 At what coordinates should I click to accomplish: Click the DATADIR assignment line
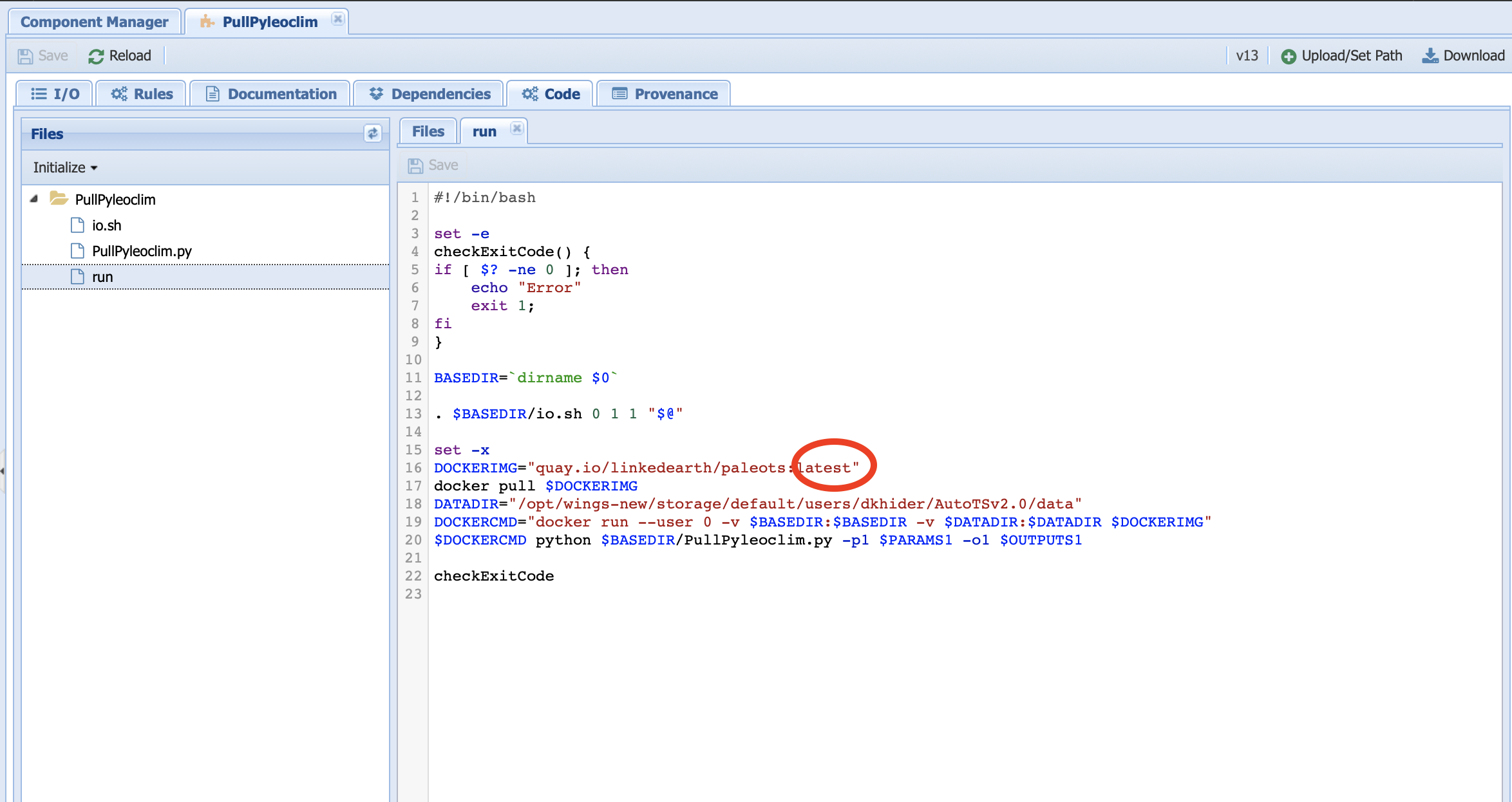click(x=758, y=504)
